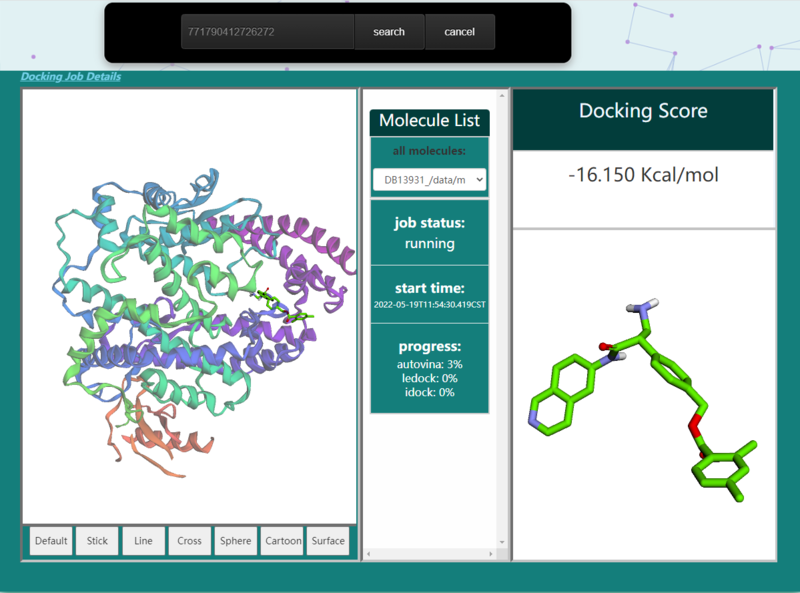This screenshot has width=800, height=593.
Task: Open the Docking Job Details link
Action: 71,77
